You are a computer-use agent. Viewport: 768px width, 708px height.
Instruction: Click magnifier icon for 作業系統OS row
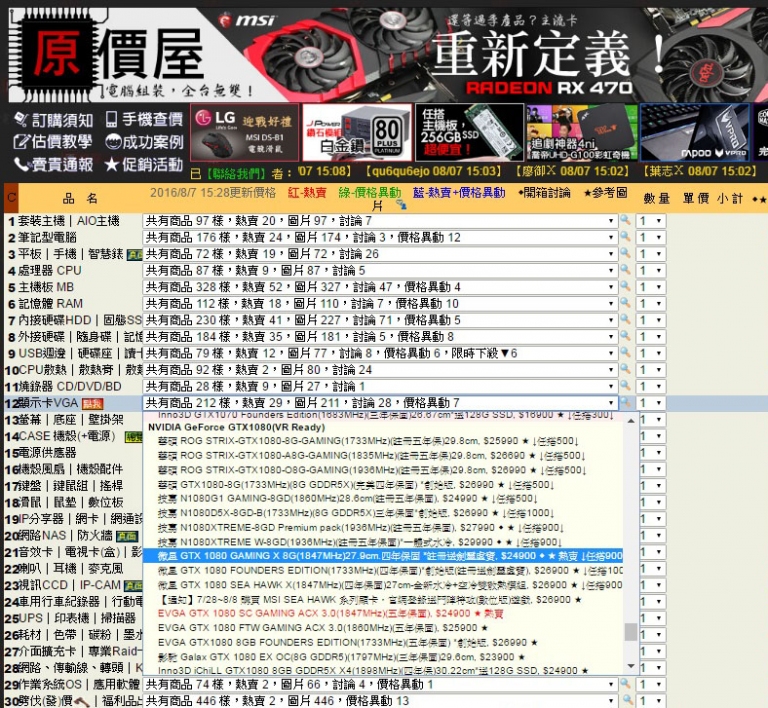625,684
